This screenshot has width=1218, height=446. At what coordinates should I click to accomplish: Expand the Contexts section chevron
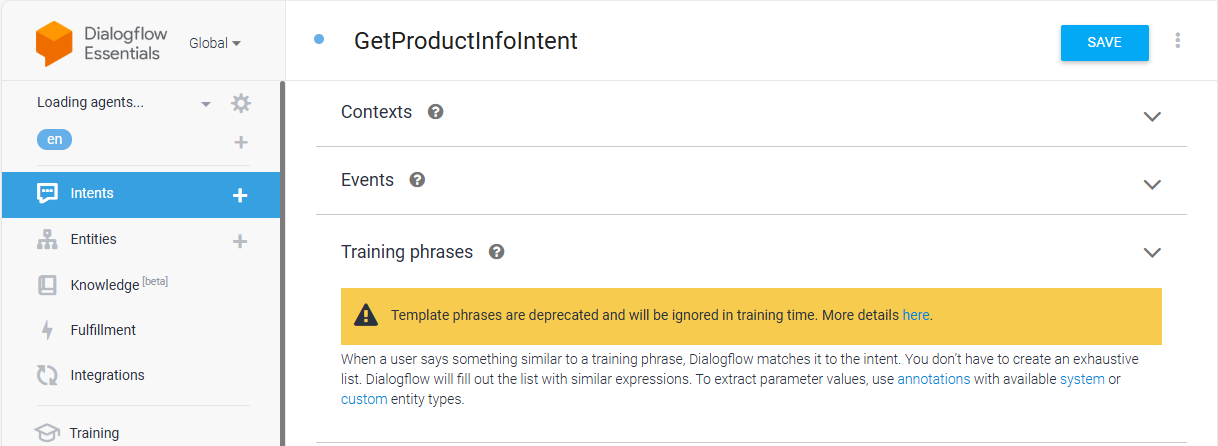point(1152,116)
